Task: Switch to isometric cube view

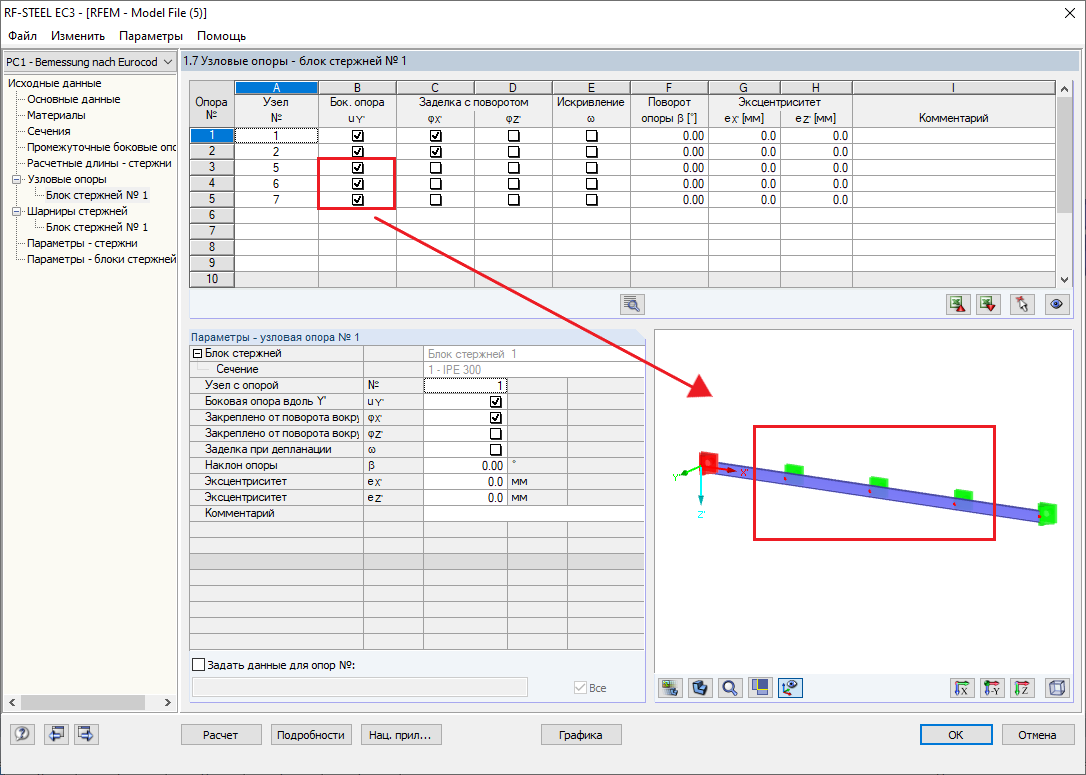Action: pyautogui.click(x=1057, y=688)
